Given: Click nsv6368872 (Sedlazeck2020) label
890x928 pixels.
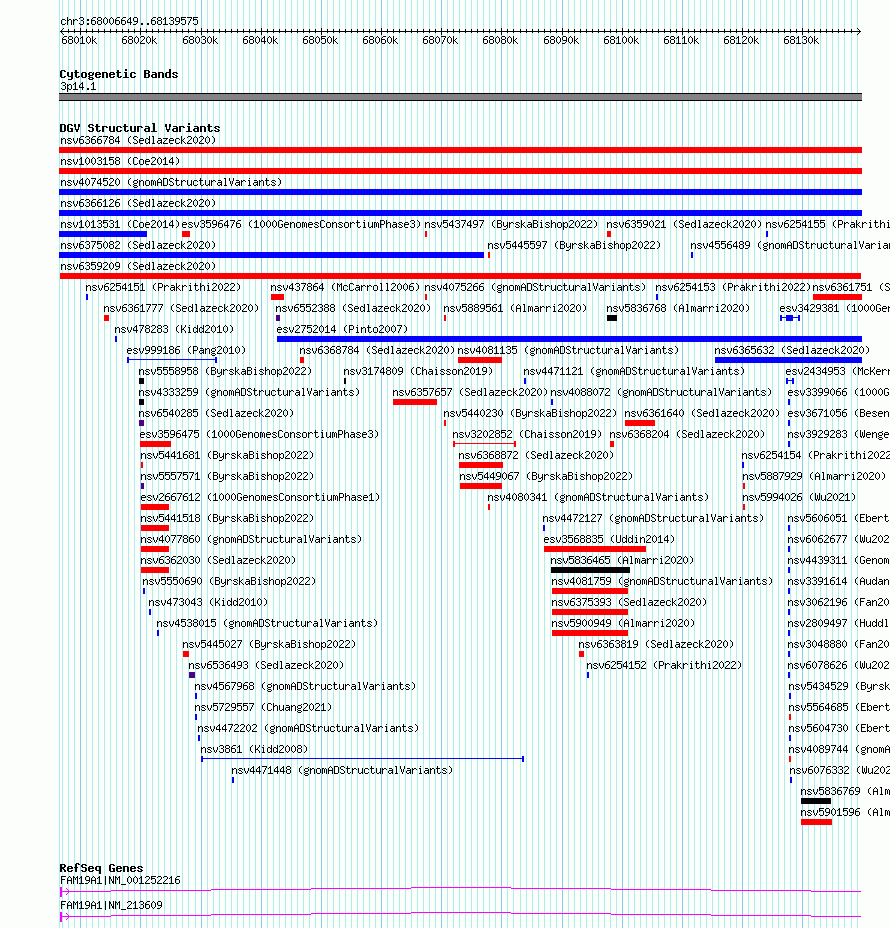Looking at the screenshot, I should (536, 455).
